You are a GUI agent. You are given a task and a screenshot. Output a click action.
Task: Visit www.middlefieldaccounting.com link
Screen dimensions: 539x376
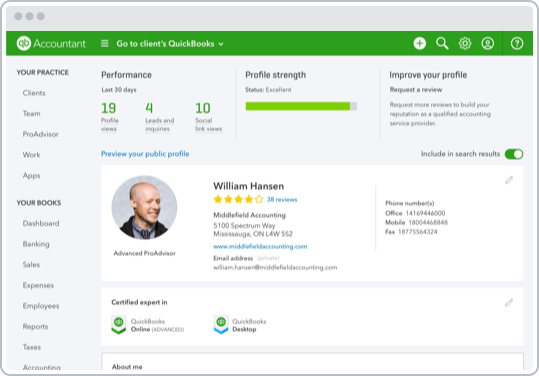point(260,246)
